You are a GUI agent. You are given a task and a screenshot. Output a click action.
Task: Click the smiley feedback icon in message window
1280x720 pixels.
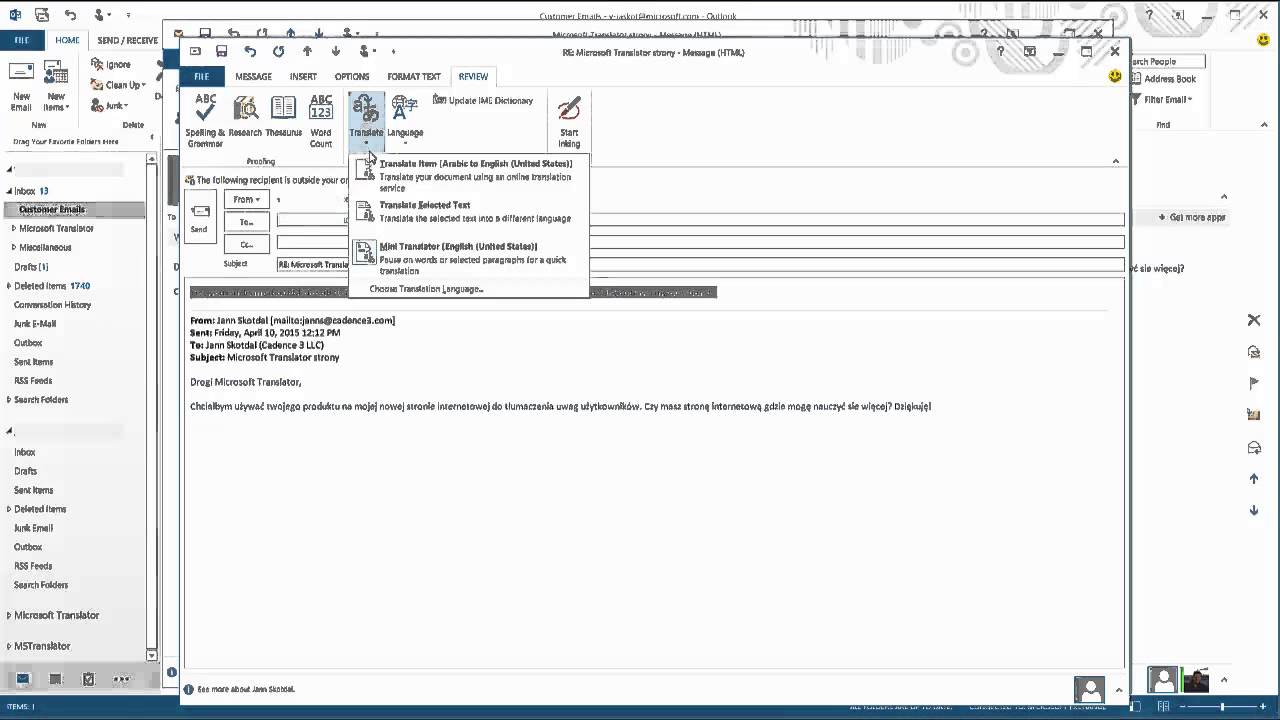tap(1115, 77)
